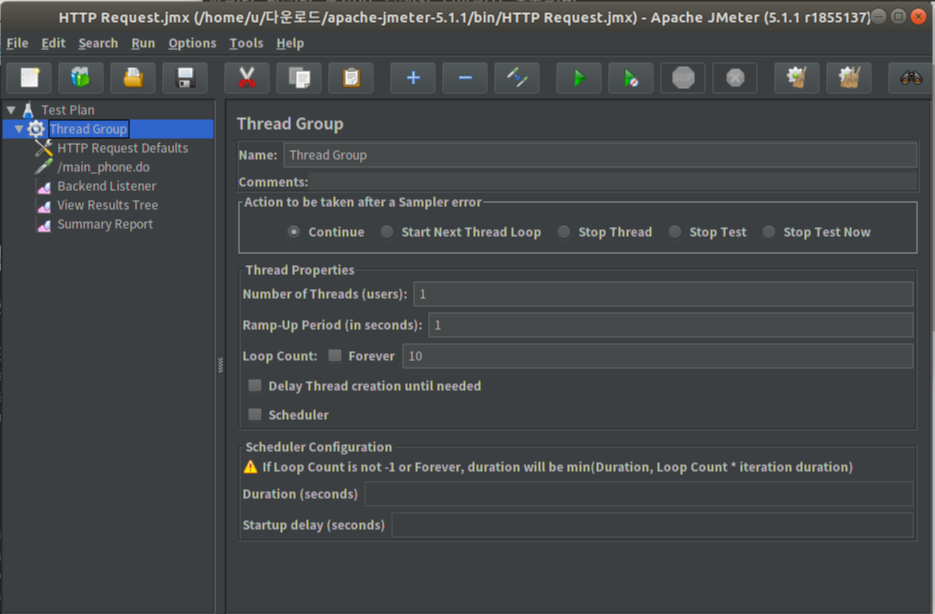Enable the Forever loop checkbox
This screenshot has height=614, width=935.
[x=335, y=356]
